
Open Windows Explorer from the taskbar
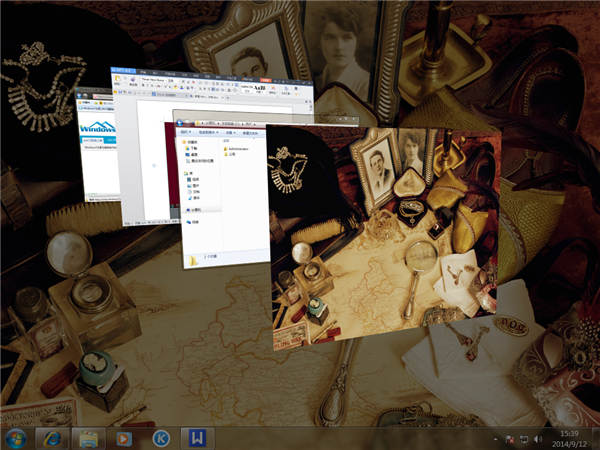pyautogui.click(x=88, y=438)
